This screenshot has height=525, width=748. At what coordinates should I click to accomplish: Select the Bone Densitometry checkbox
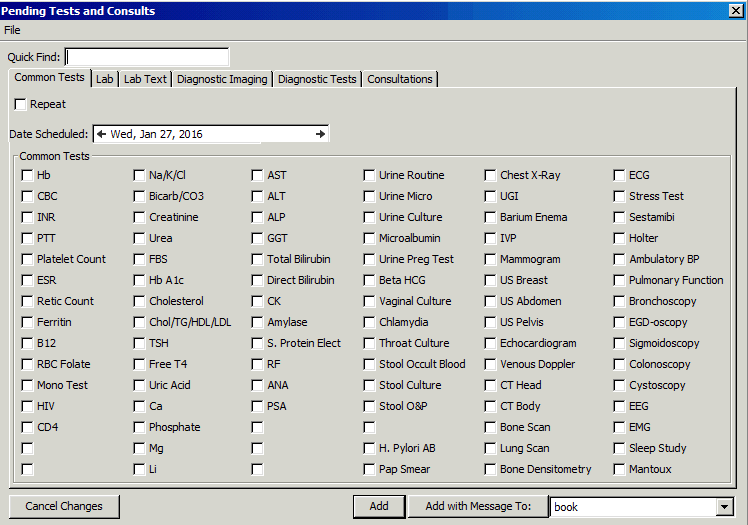(490, 469)
